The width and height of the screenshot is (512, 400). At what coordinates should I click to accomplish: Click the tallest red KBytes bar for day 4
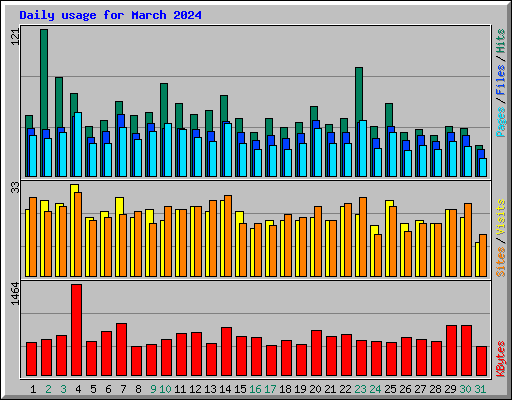[x=76, y=330]
